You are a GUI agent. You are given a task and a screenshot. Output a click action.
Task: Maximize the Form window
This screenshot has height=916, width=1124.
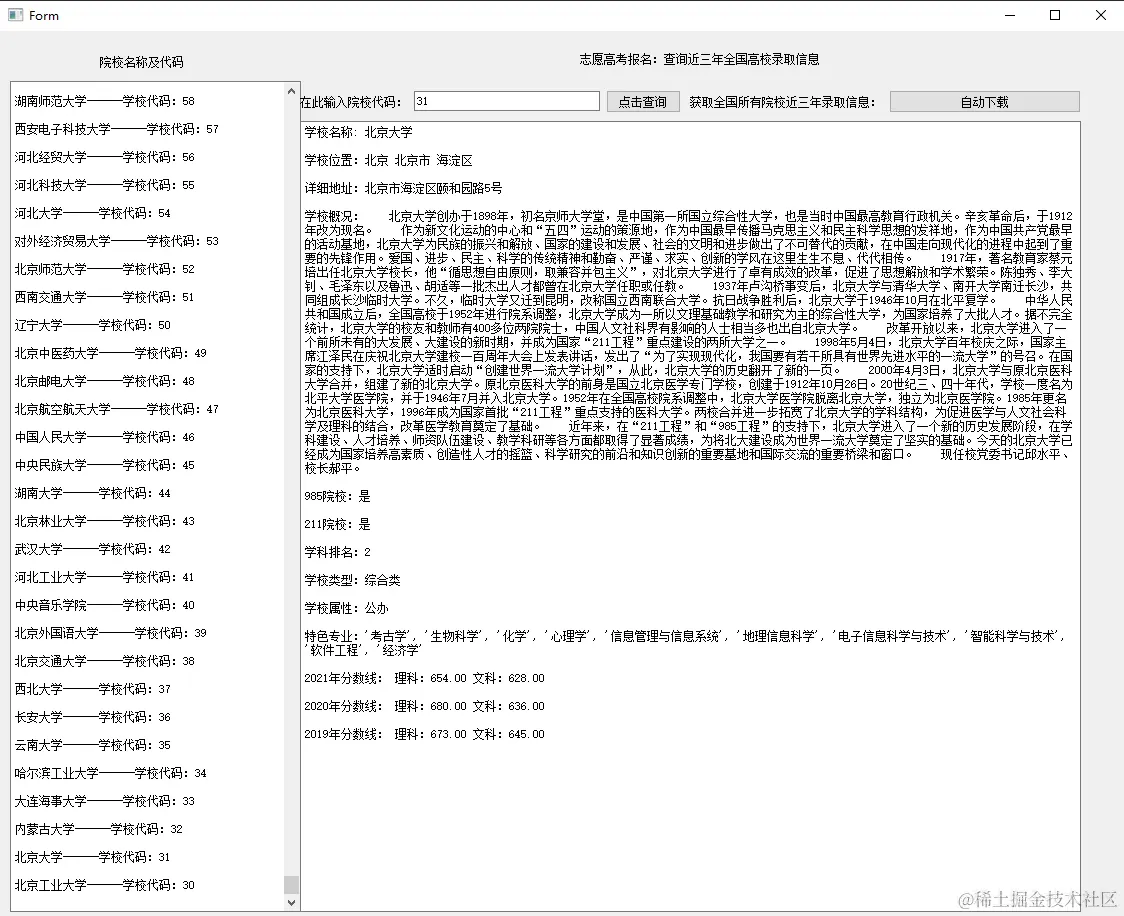1055,15
